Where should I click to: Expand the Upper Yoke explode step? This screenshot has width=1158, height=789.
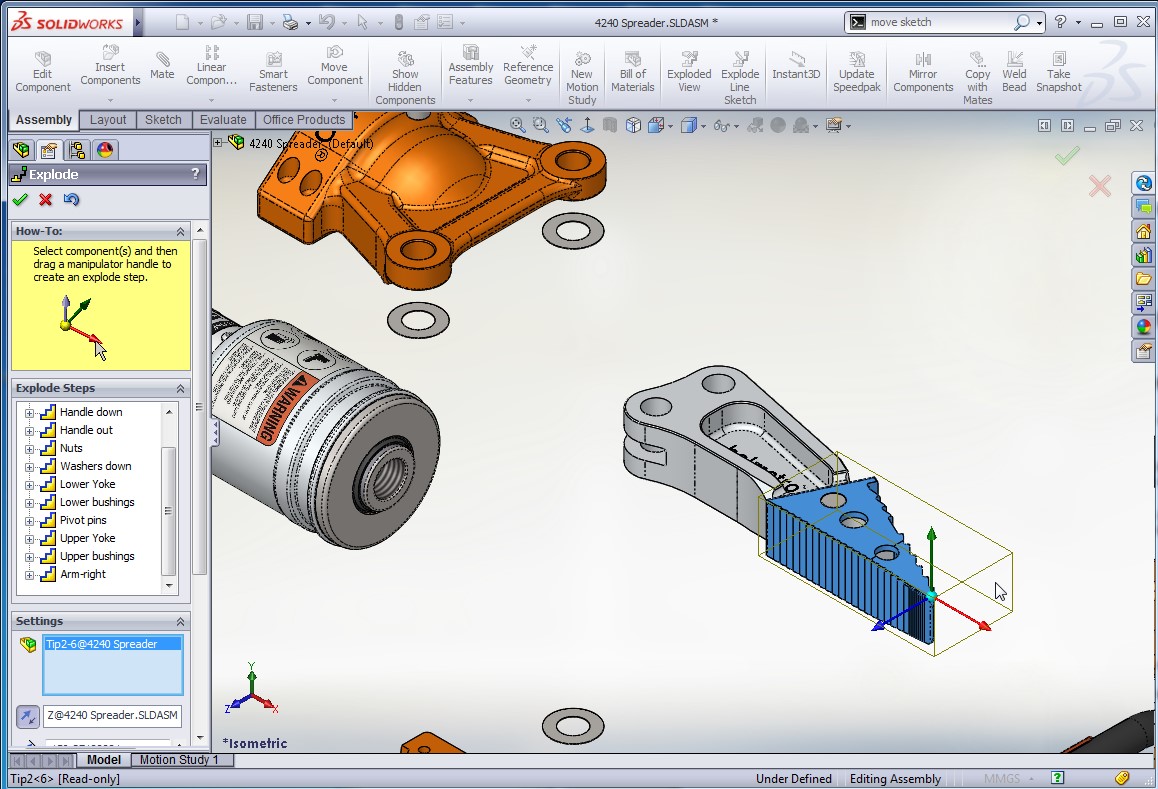click(29, 539)
